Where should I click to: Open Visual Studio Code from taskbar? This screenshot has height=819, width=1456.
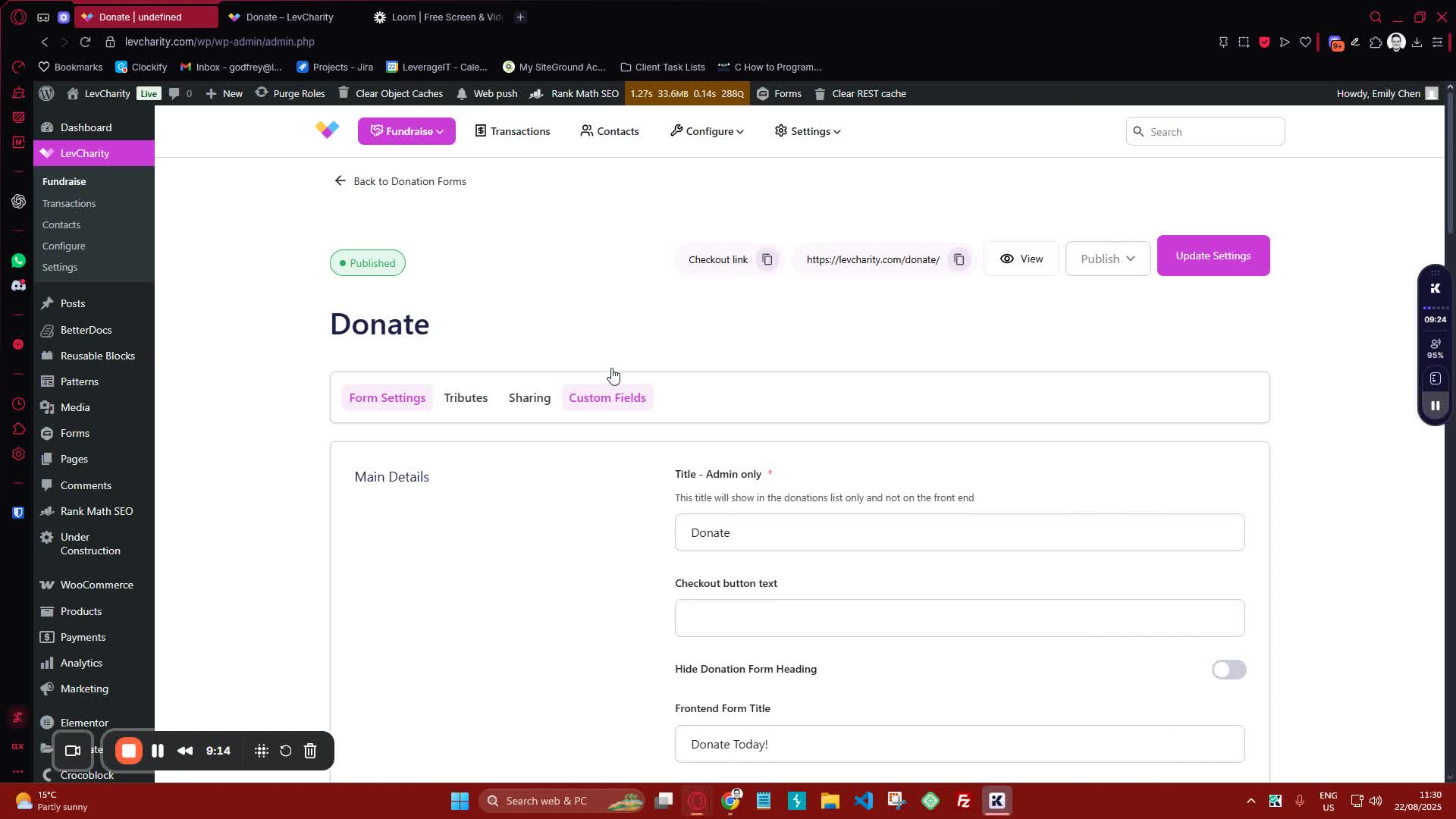point(863,801)
